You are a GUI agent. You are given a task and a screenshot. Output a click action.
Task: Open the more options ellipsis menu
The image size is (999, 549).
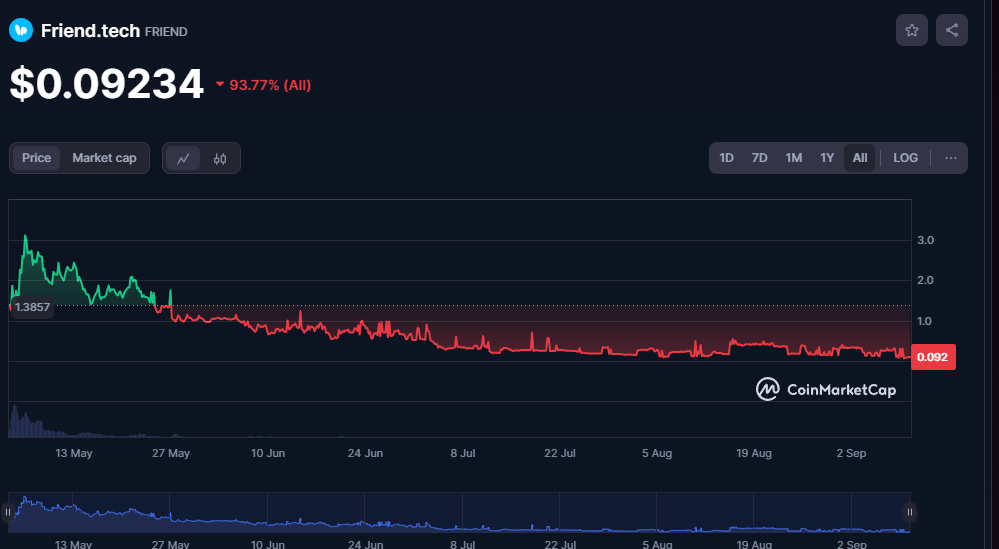951,158
